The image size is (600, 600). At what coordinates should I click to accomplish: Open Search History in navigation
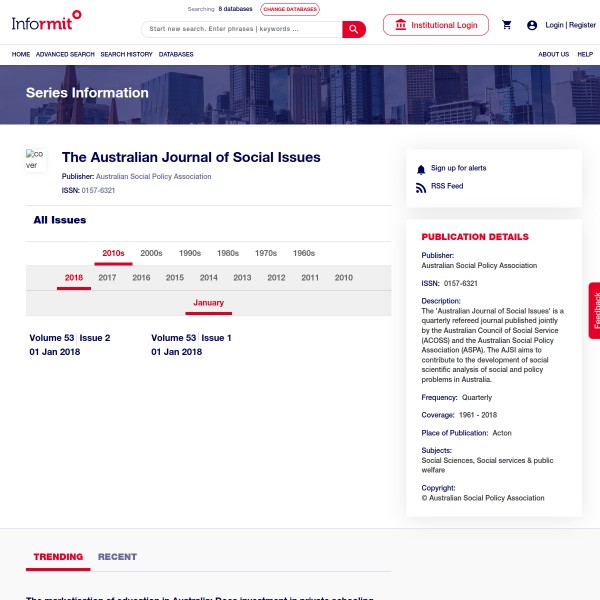[126, 54]
